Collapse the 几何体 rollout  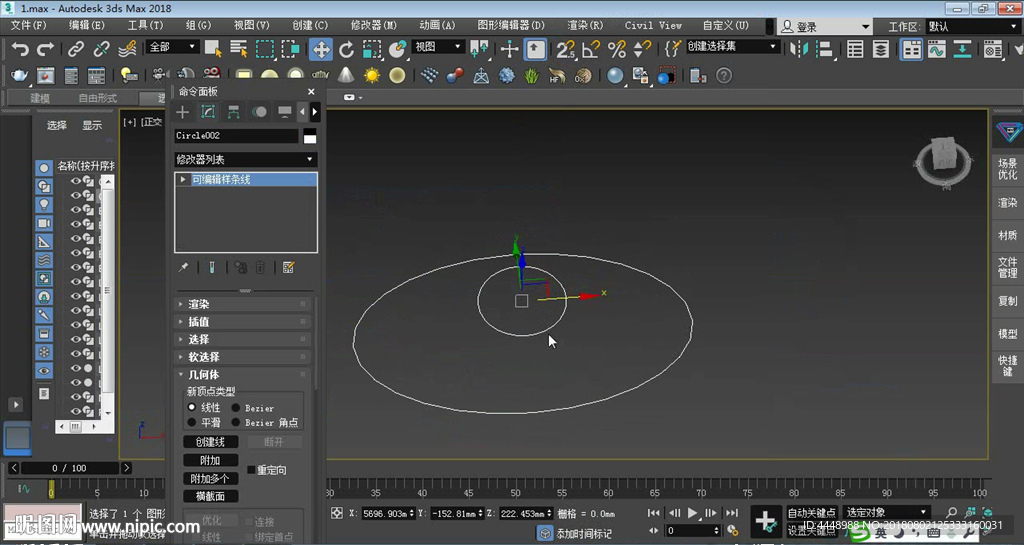coord(242,375)
